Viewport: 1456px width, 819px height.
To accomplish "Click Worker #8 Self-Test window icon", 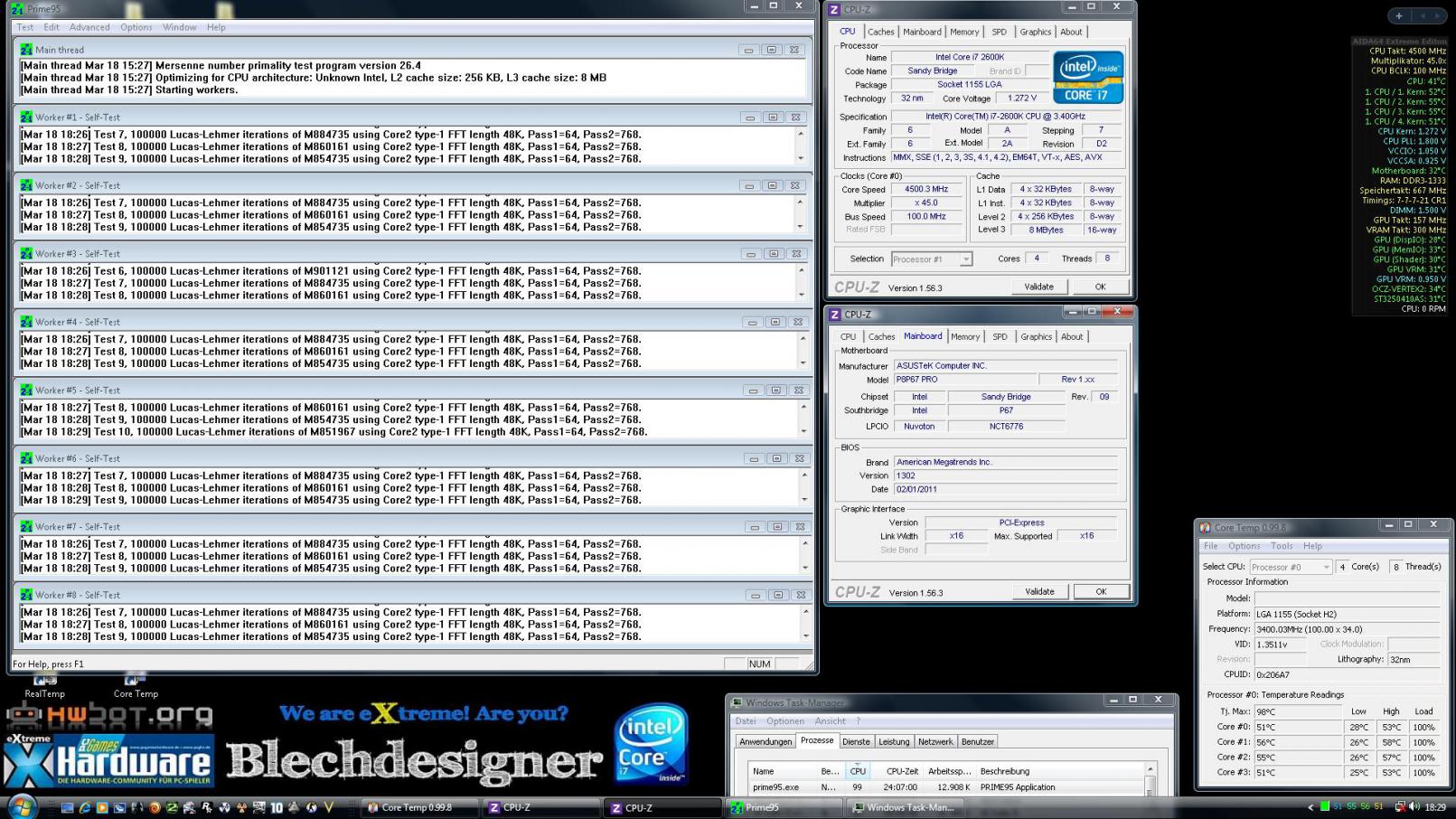I will click(26, 595).
